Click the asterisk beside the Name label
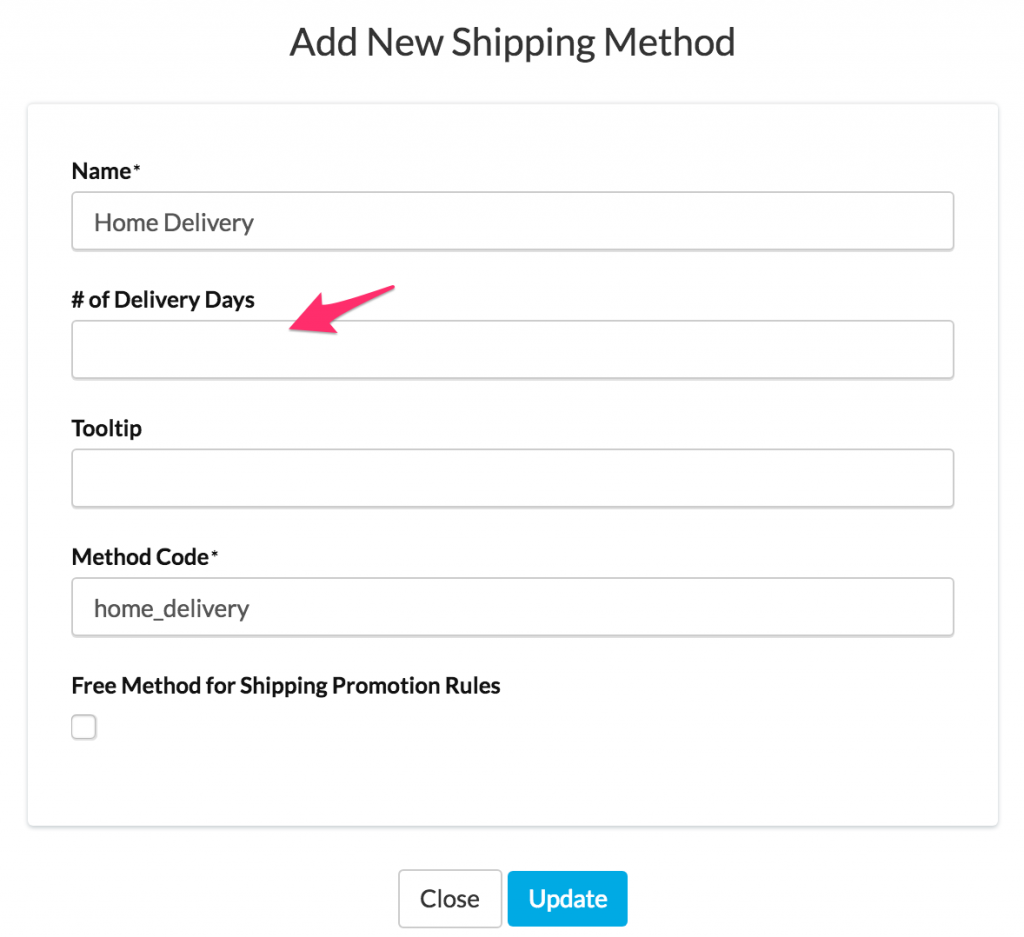The width and height of the screenshot is (1024, 937). click(137, 170)
